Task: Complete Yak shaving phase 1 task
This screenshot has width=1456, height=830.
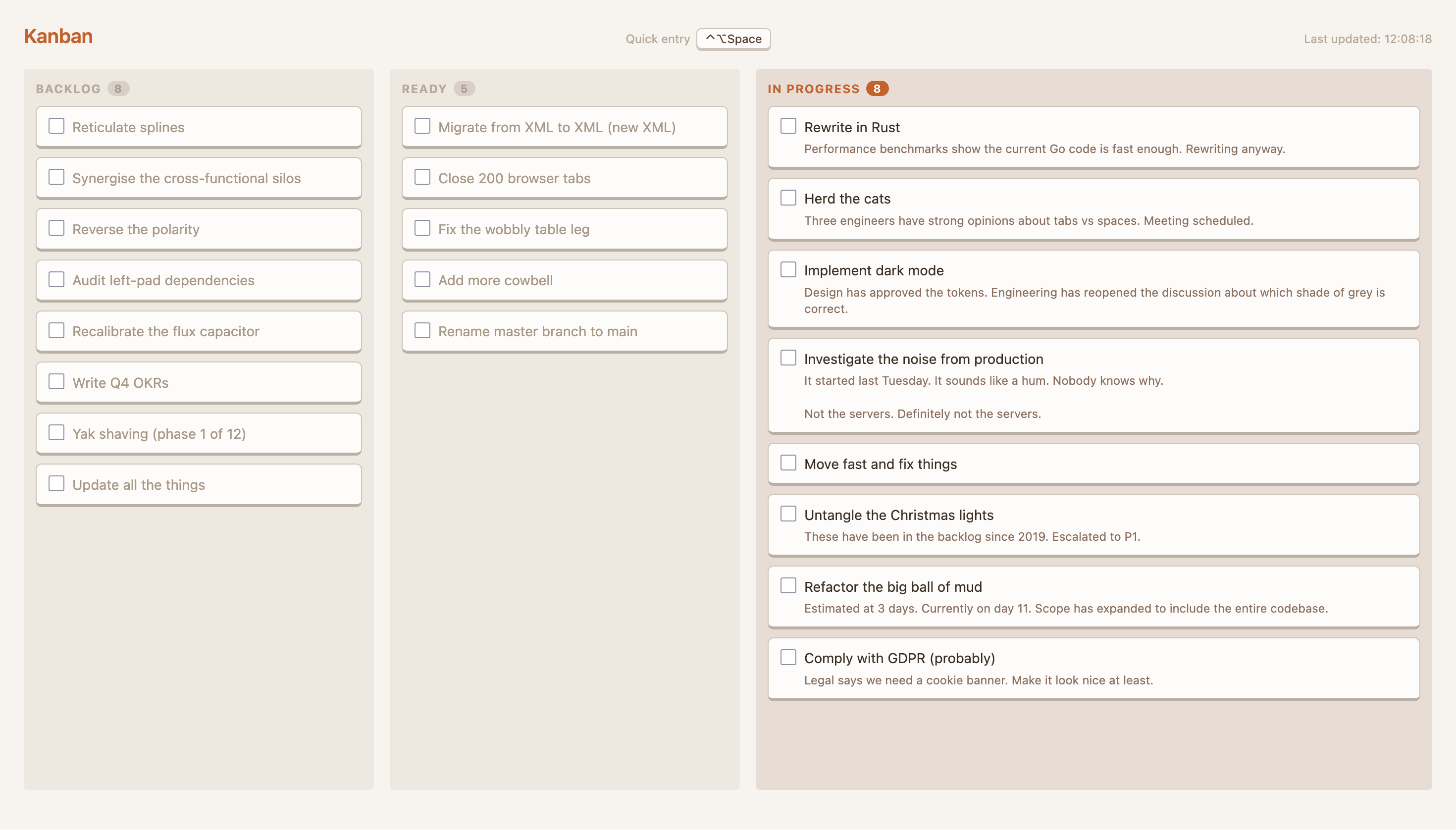Action: [56, 433]
